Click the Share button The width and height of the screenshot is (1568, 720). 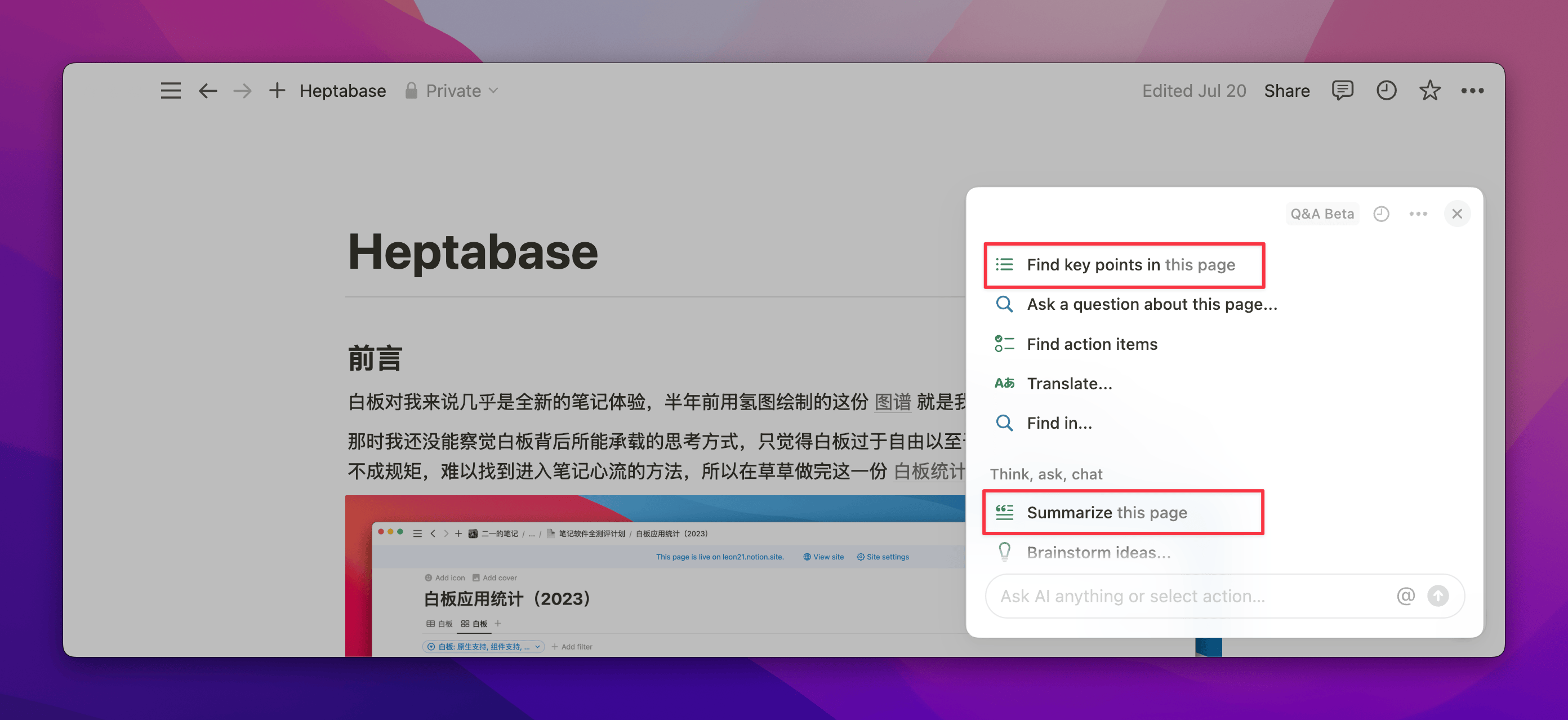pyautogui.click(x=1287, y=91)
